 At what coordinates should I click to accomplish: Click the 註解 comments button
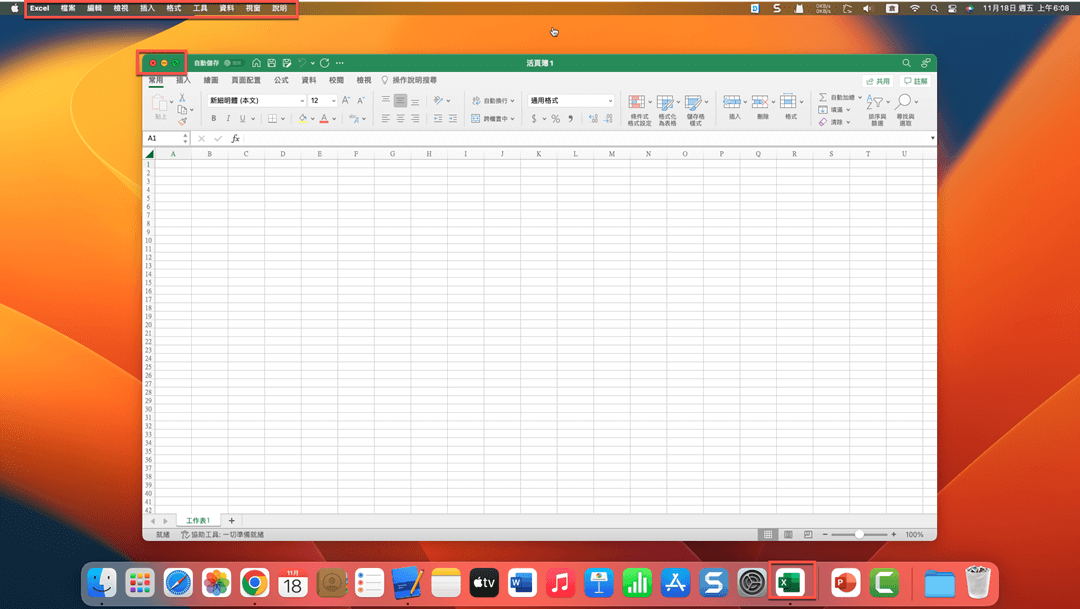[x=916, y=81]
